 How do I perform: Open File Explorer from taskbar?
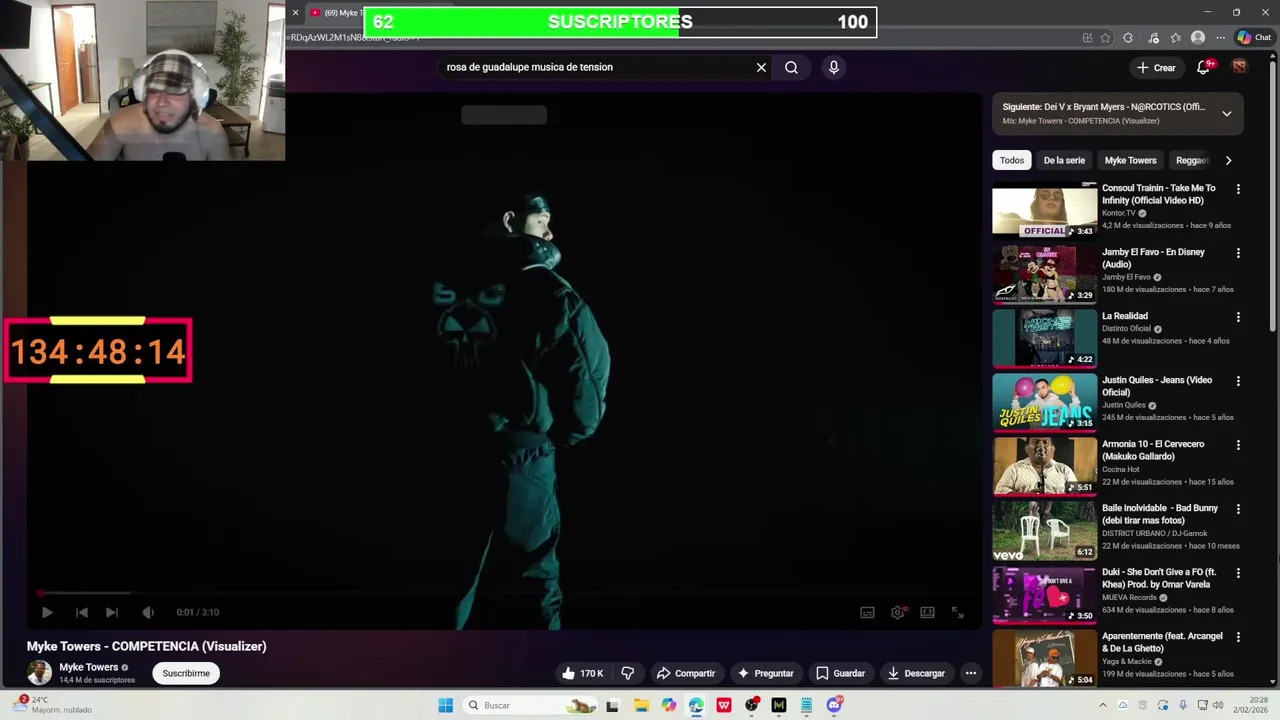(641, 705)
